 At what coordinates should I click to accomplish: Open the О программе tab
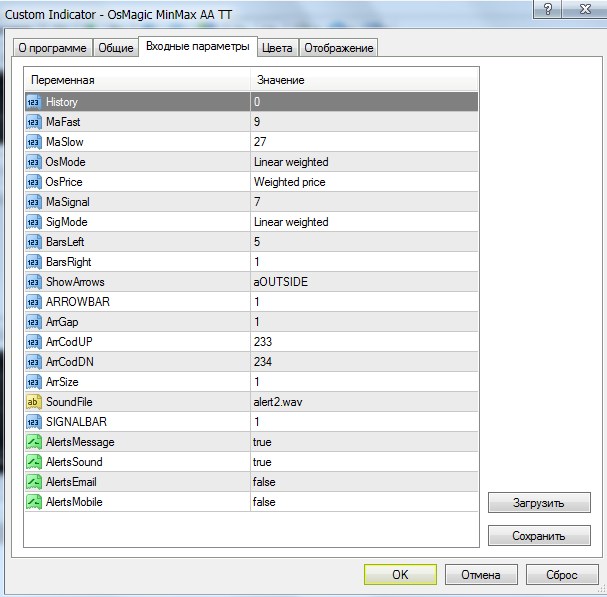pos(52,48)
